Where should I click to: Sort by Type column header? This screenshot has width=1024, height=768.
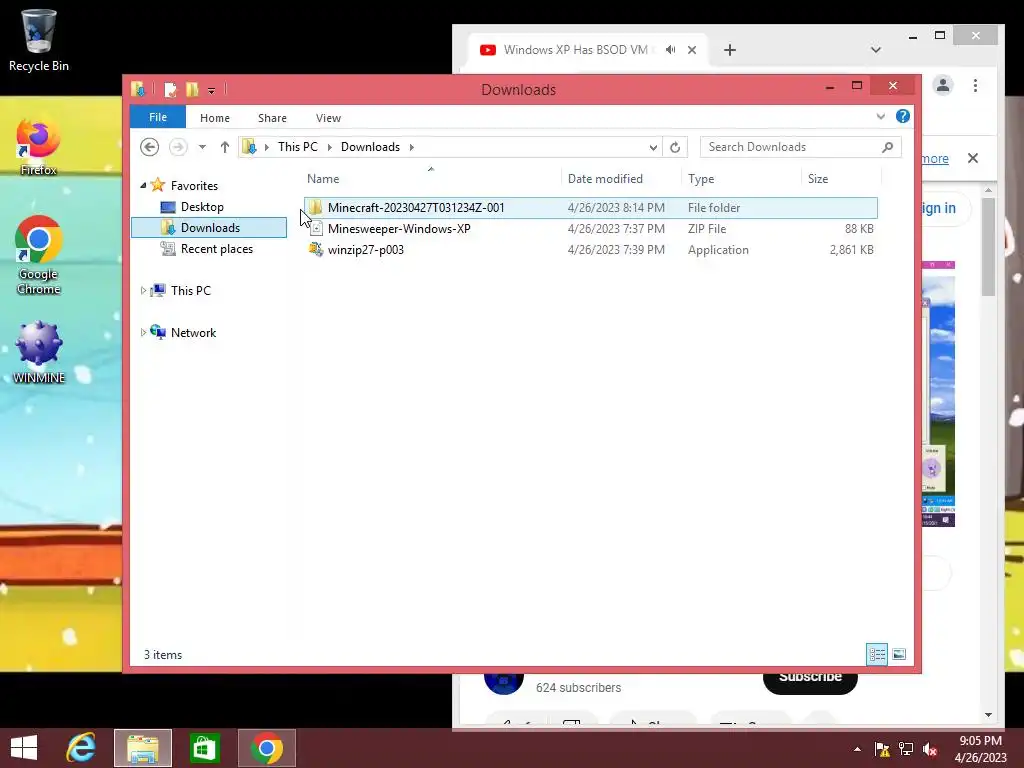(741, 179)
